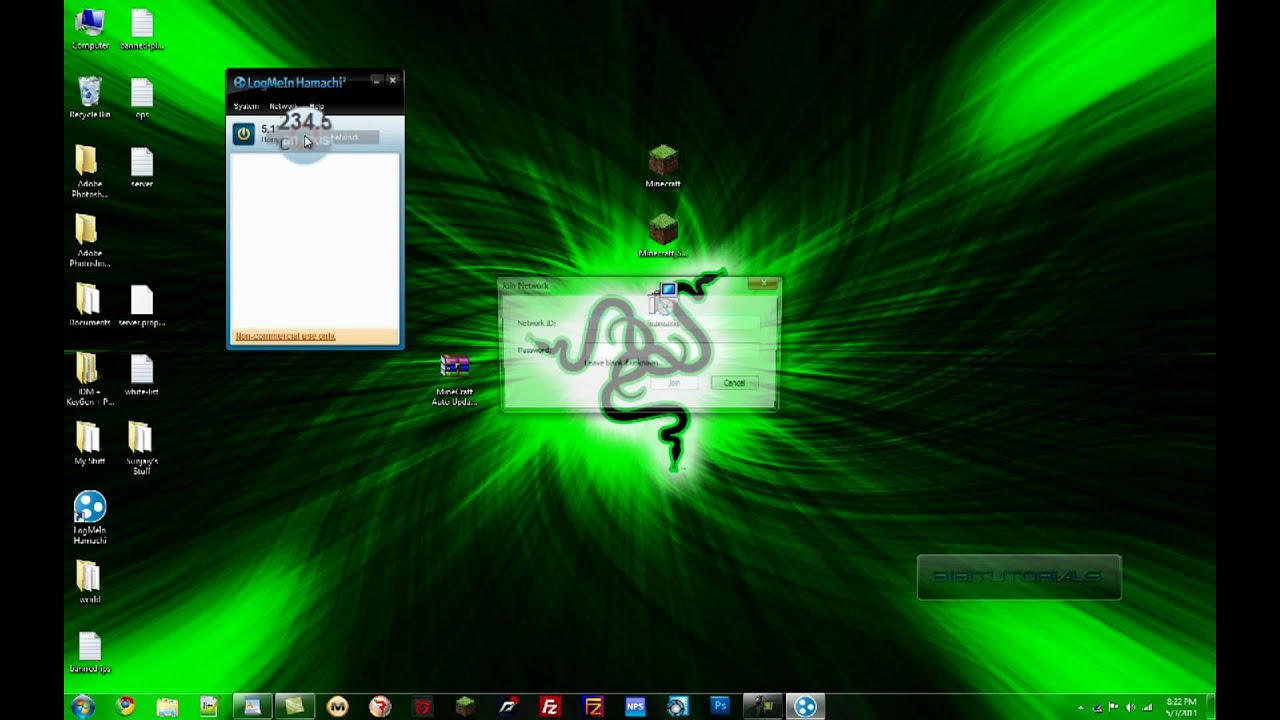1280x720 pixels.
Task: Select the Sunjay's Stuff folder icon
Action: point(142,449)
